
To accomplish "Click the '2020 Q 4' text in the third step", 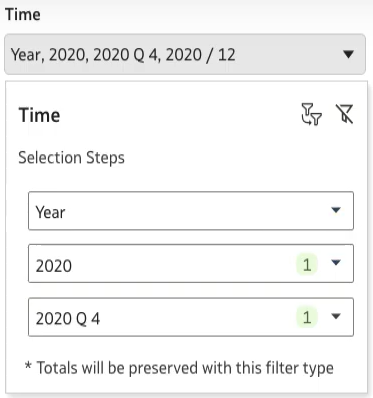I will (68, 319).
